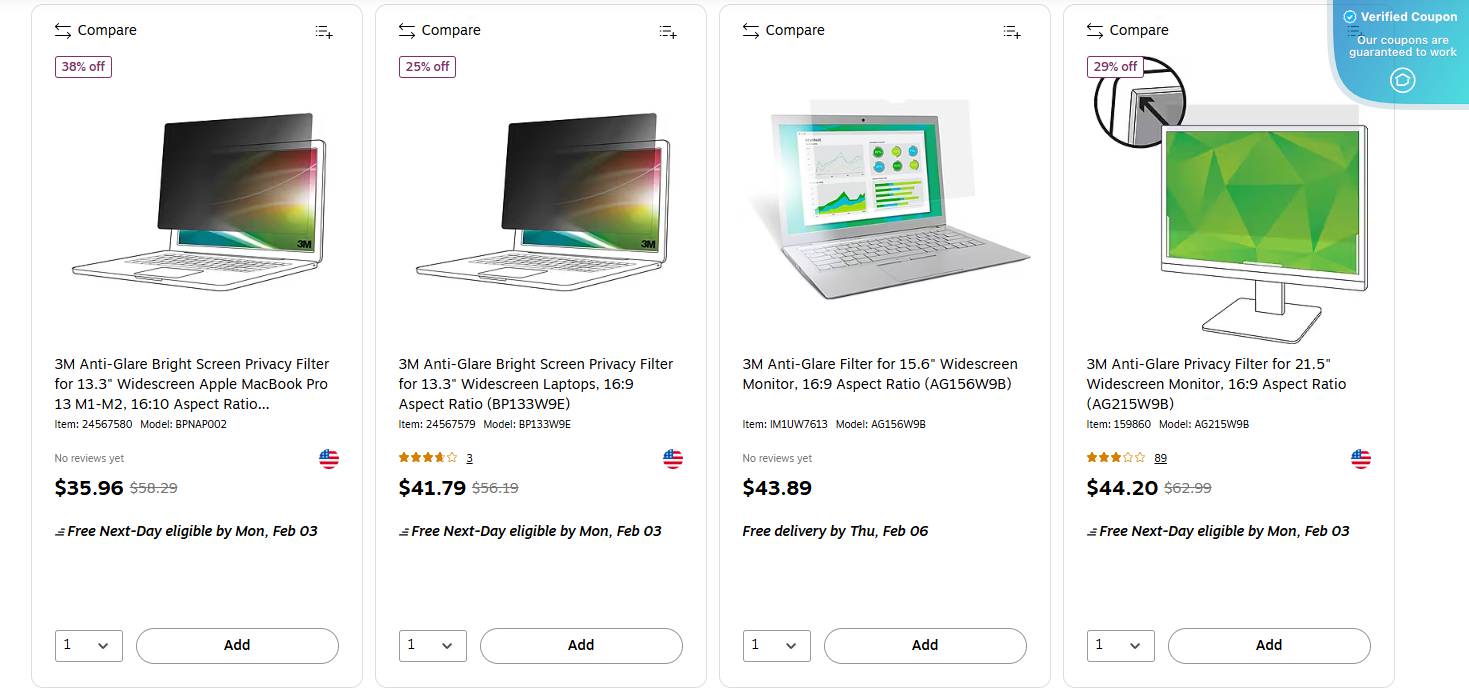
Task: Toggle Compare for the MacBook Pro privacy filter
Action: coord(96,30)
